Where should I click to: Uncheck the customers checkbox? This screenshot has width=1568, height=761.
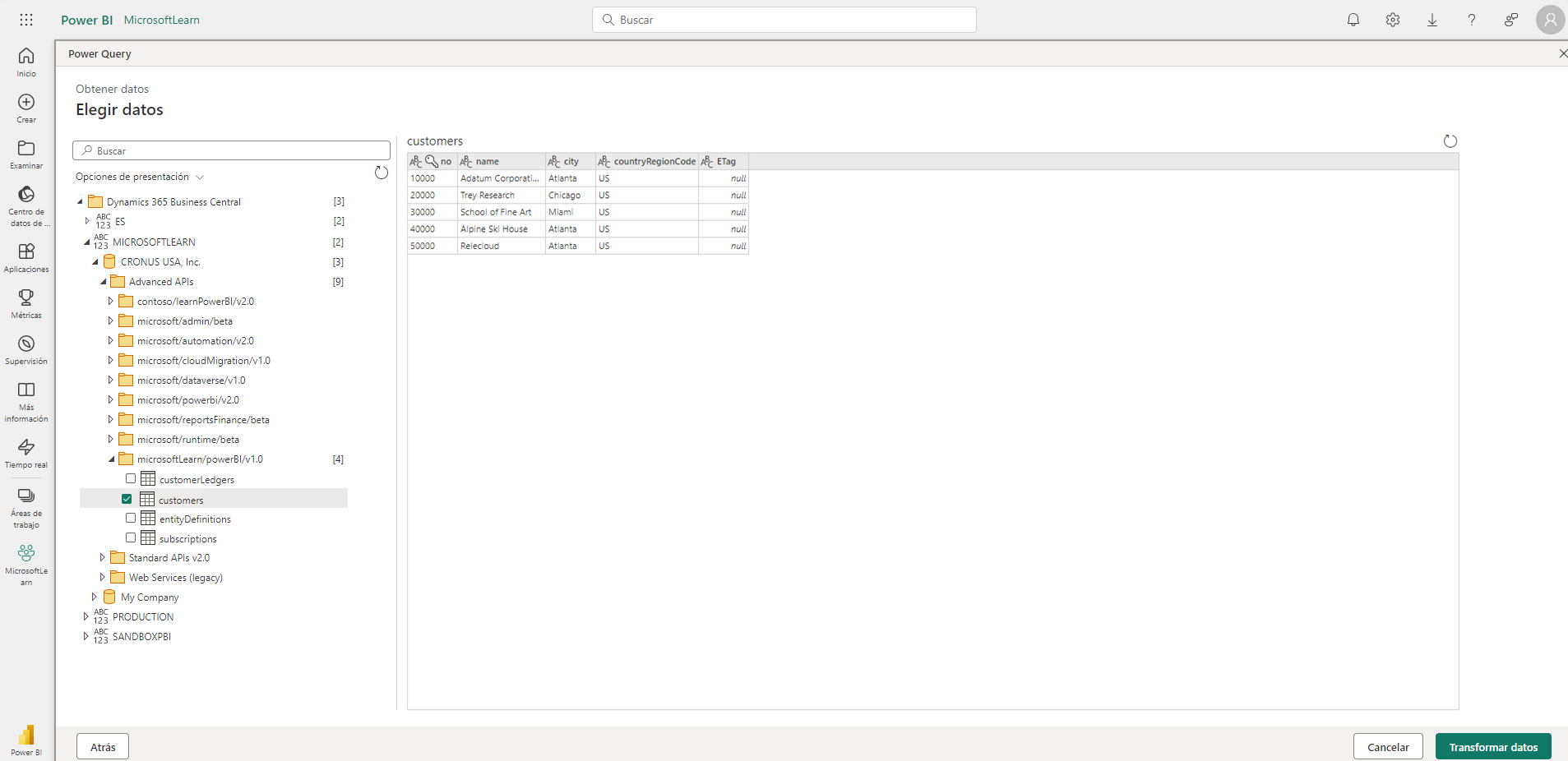pos(127,499)
